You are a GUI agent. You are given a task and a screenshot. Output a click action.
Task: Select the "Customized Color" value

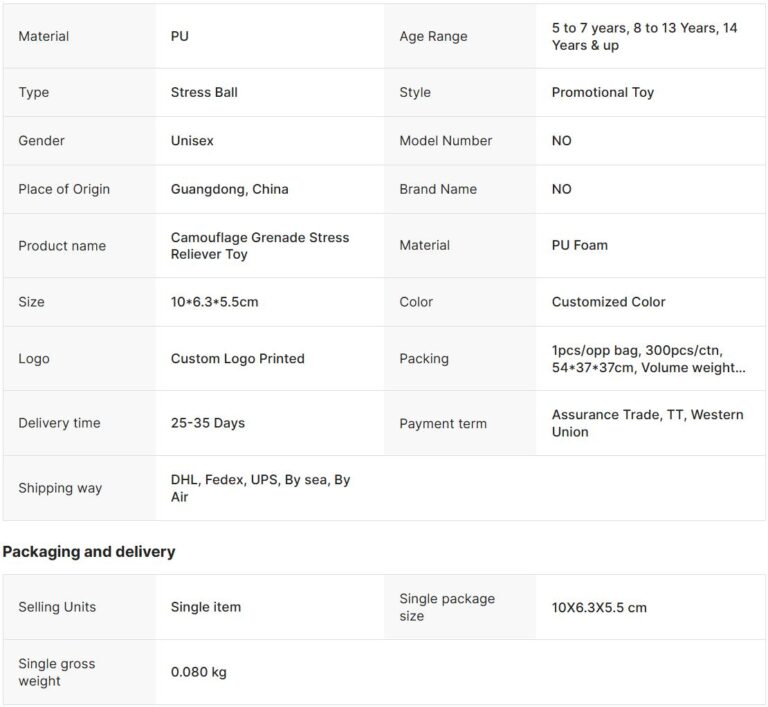[608, 302]
